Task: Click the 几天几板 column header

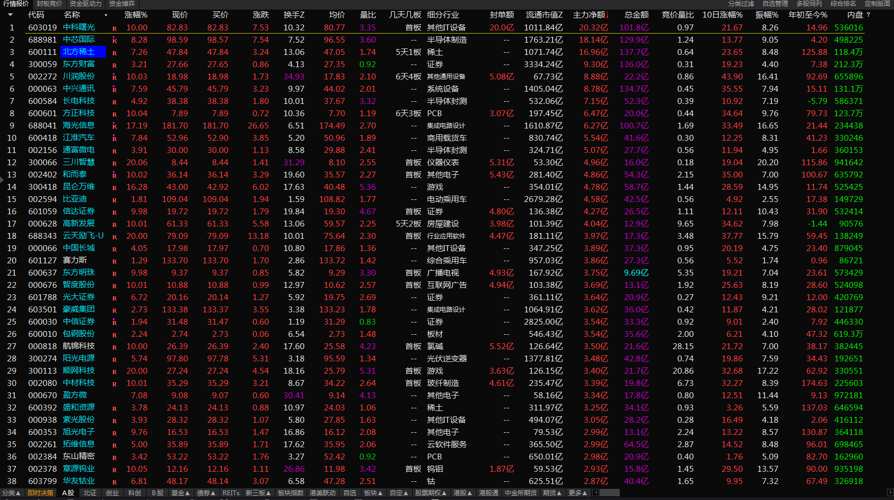Action: coord(405,15)
